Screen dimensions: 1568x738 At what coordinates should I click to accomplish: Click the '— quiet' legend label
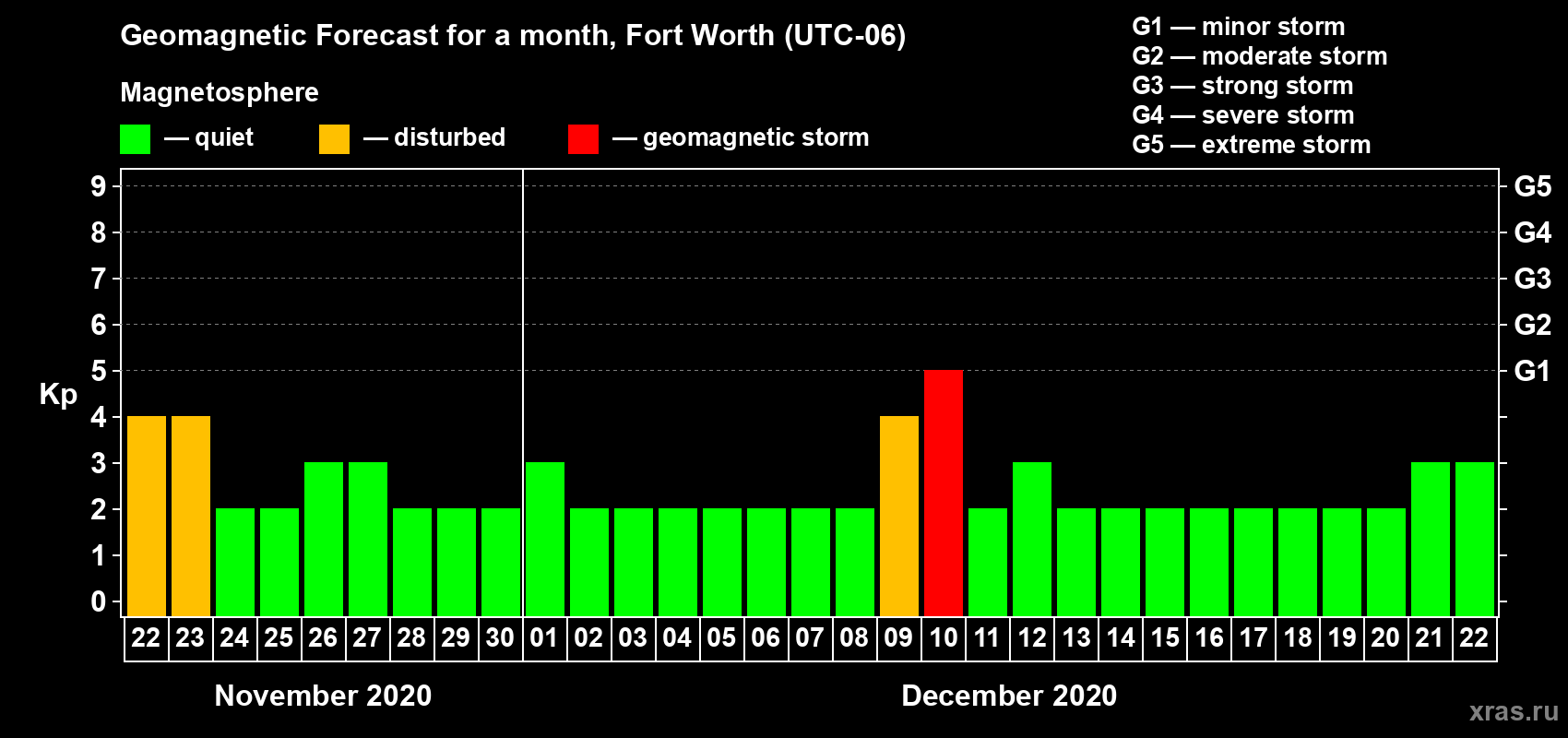[x=208, y=137]
